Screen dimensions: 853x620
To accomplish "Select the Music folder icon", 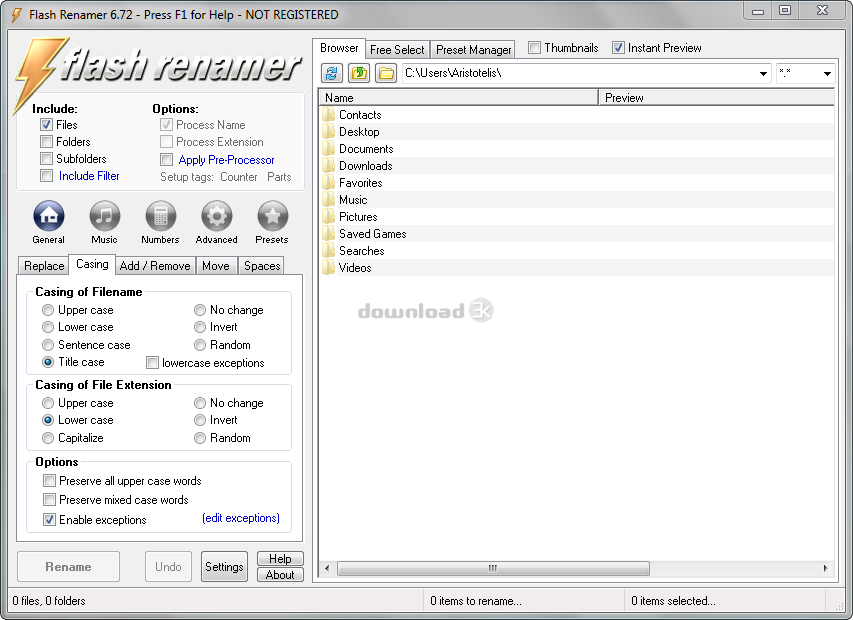I will pyautogui.click(x=328, y=200).
